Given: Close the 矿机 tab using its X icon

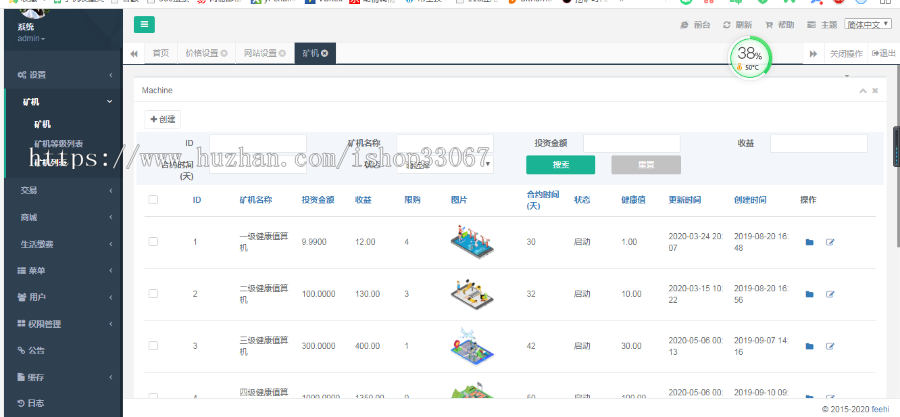Looking at the screenshot, I should (324, 53).
